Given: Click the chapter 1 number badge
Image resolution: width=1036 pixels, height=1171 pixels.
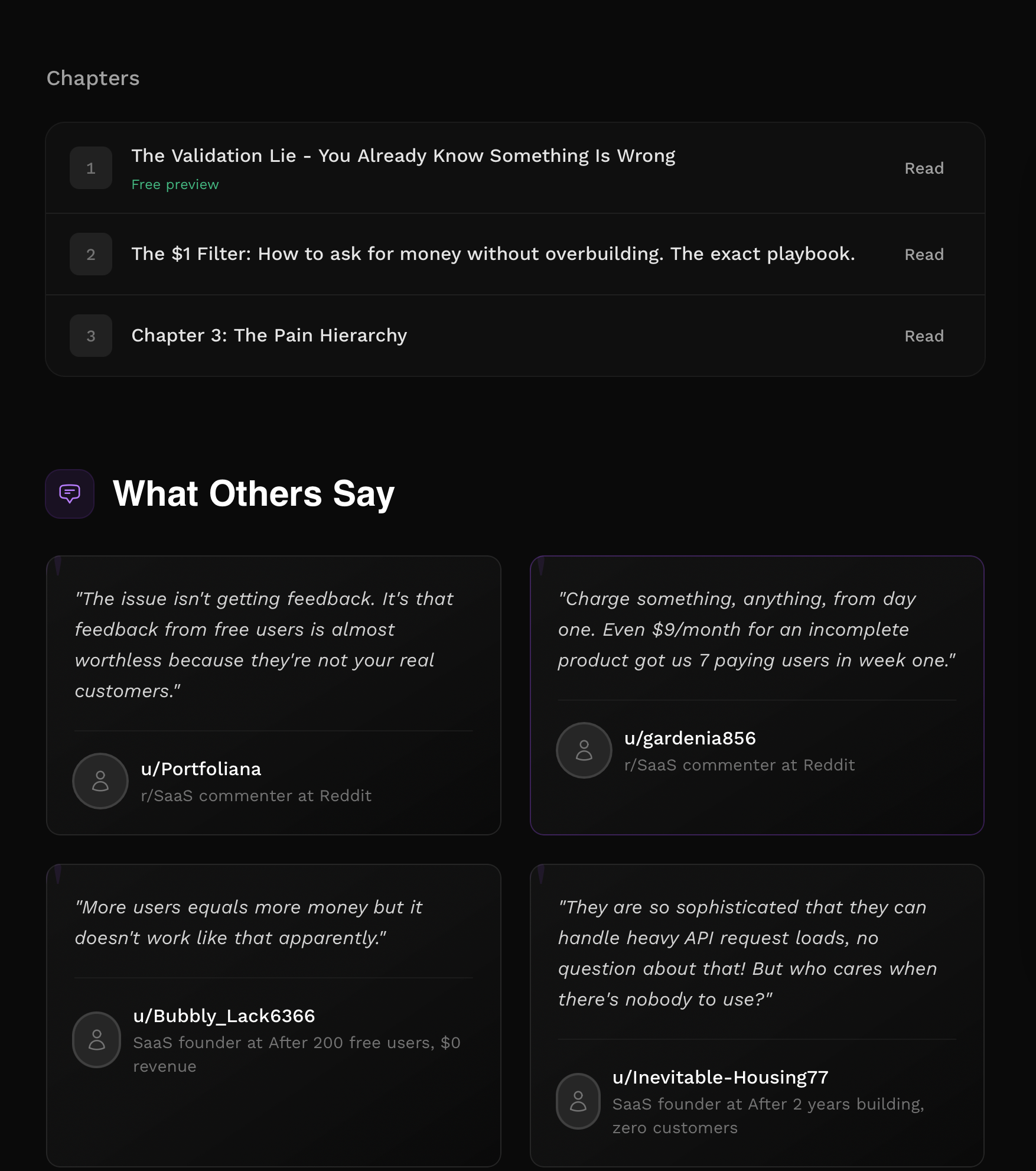Looking at the screenshot, I should click(91, 168).
